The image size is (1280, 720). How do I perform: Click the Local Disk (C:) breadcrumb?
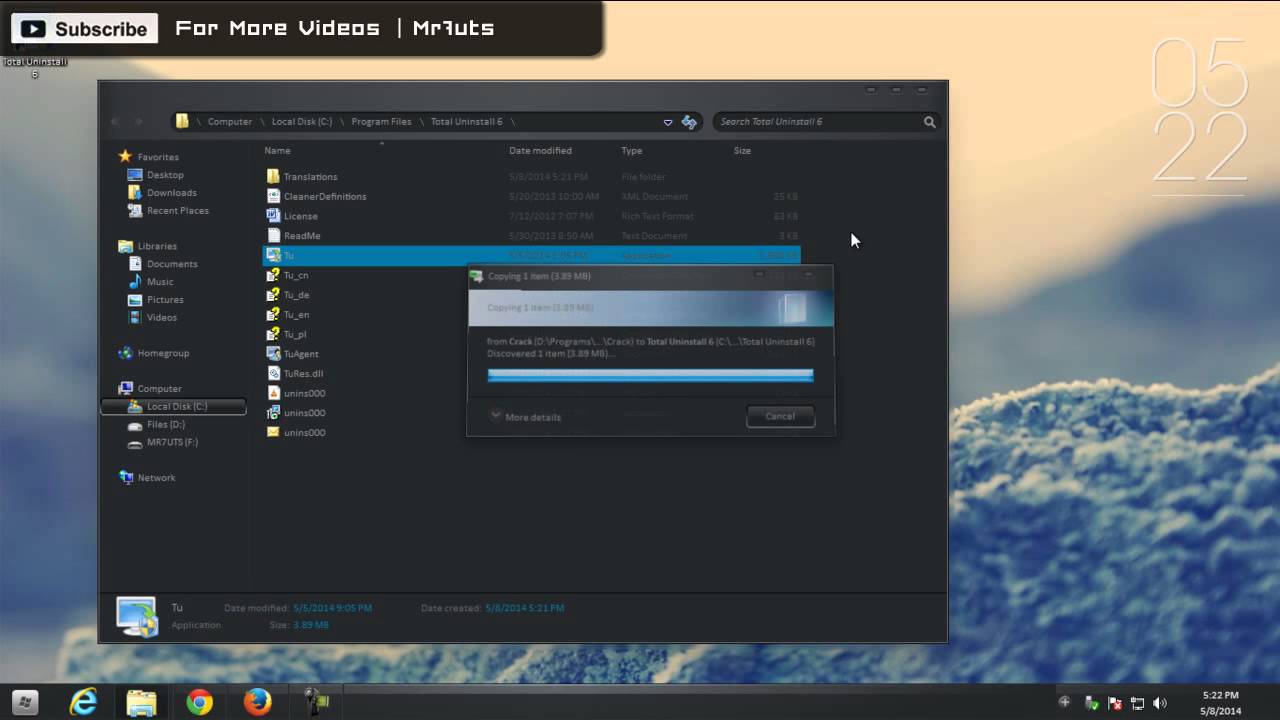tap(302, 122)
